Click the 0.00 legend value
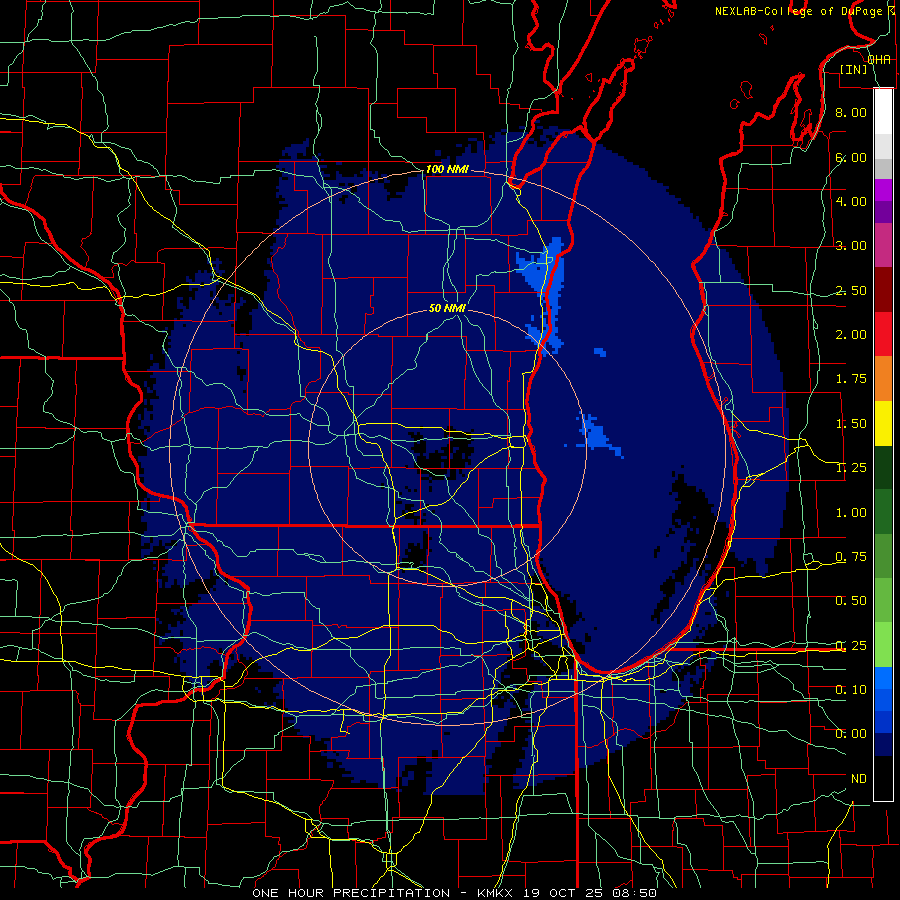Screen dimensions: 900x900 [x=851, y=734]
